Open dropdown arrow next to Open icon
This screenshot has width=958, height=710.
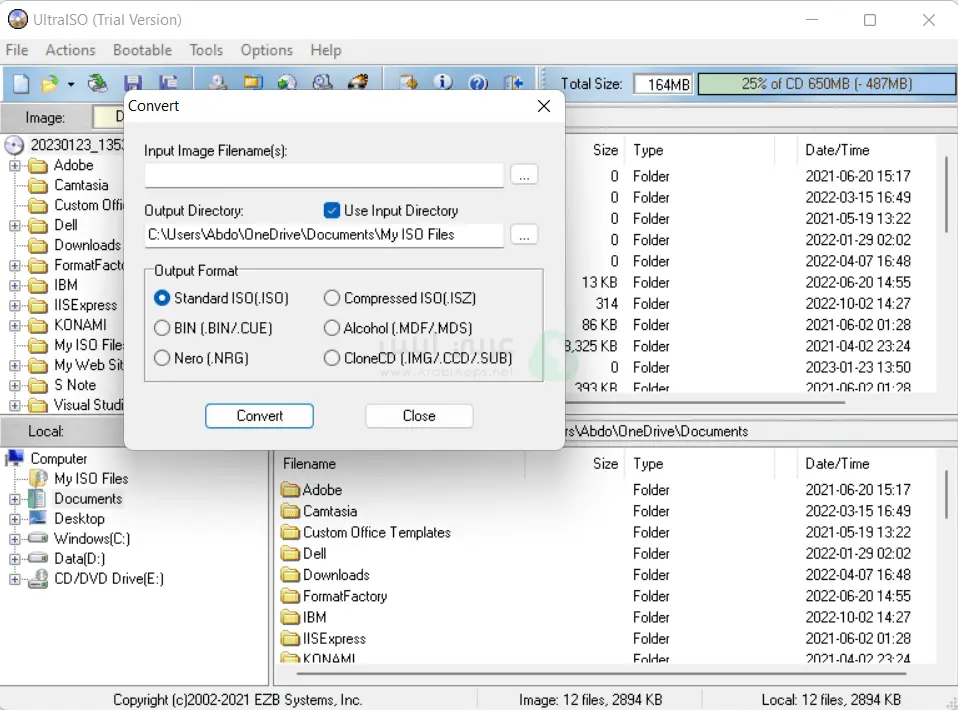tap(71, 85)
